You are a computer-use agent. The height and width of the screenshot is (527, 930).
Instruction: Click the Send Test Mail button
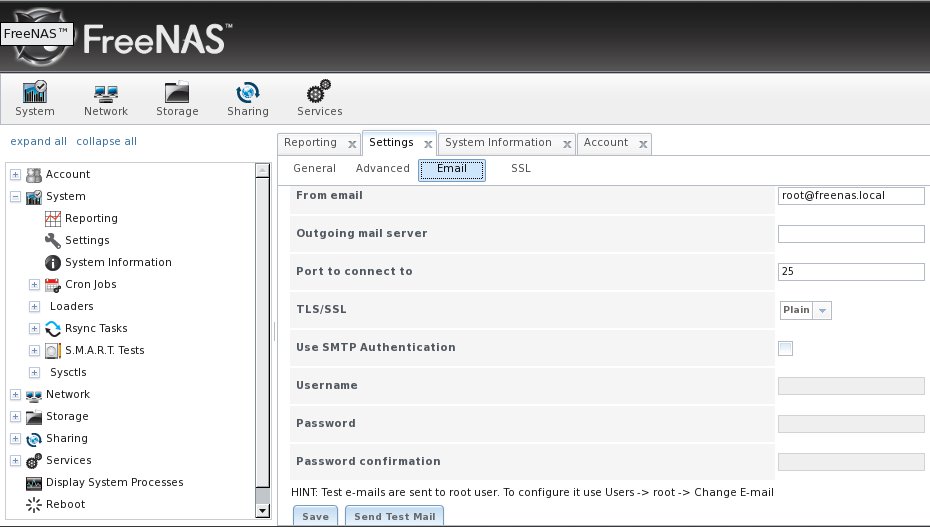394,516
